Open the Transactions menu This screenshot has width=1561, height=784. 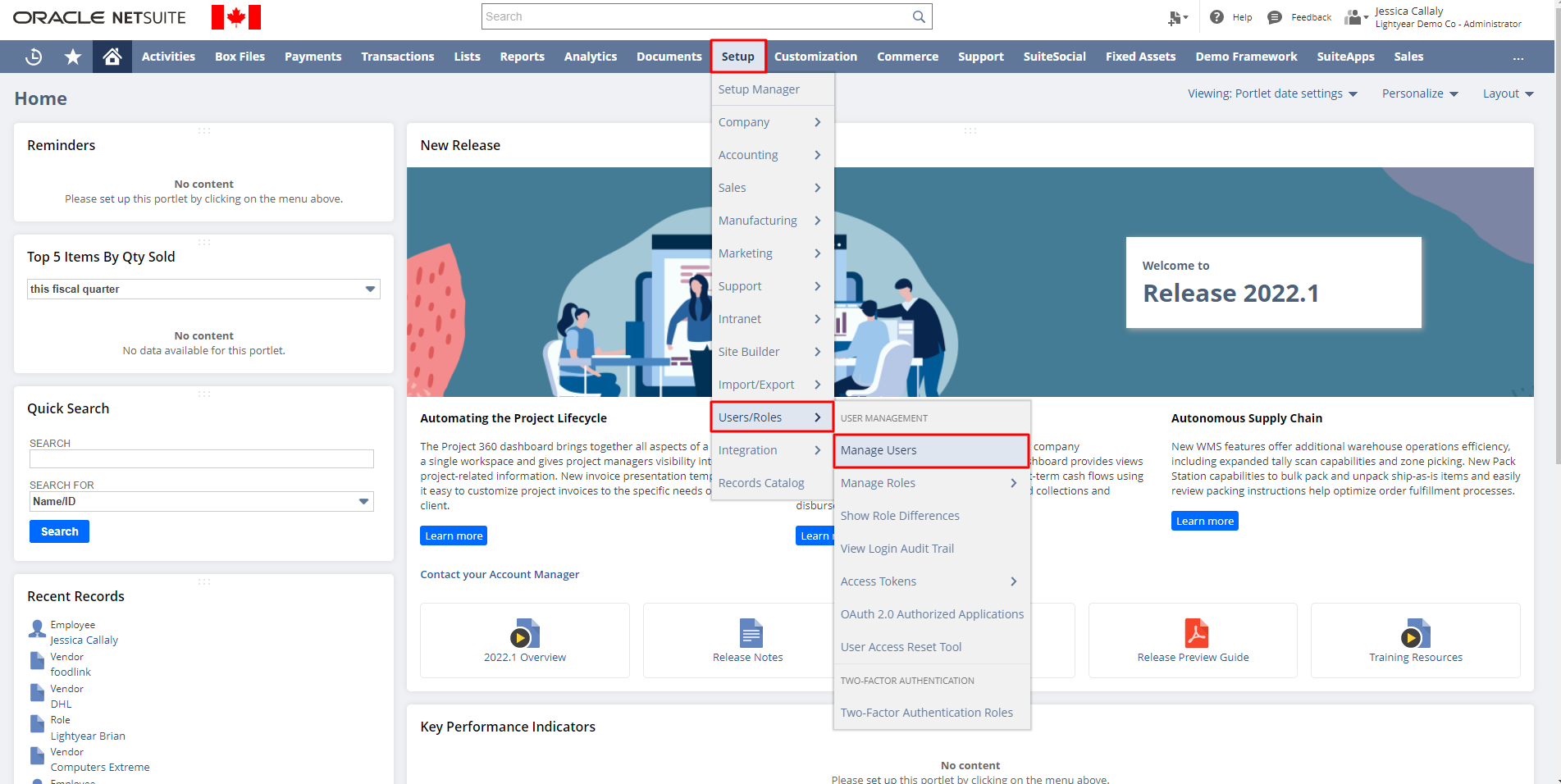click(398, 57)
